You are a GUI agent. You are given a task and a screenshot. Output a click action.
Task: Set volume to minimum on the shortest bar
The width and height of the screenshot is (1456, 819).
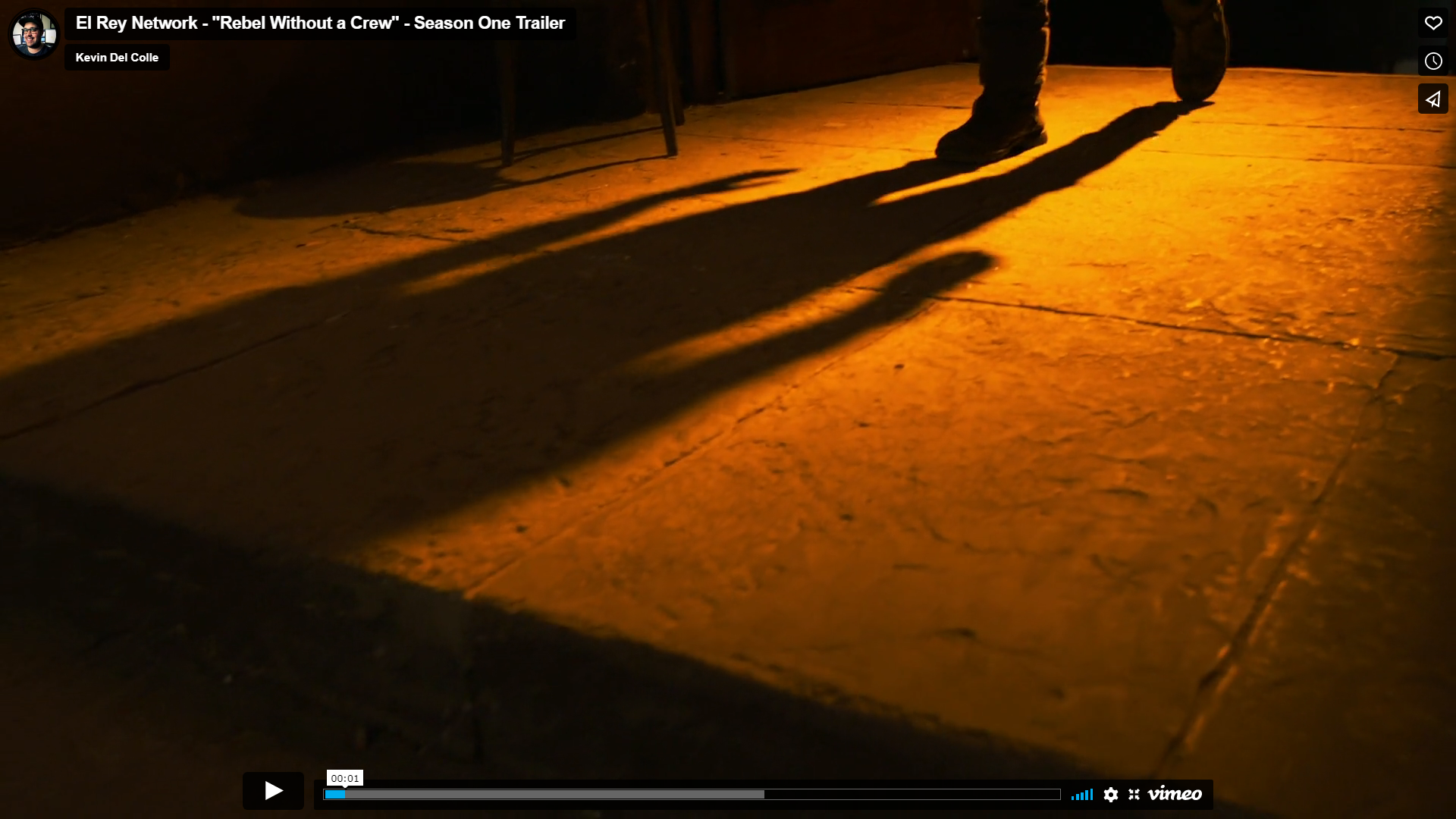1073,797
